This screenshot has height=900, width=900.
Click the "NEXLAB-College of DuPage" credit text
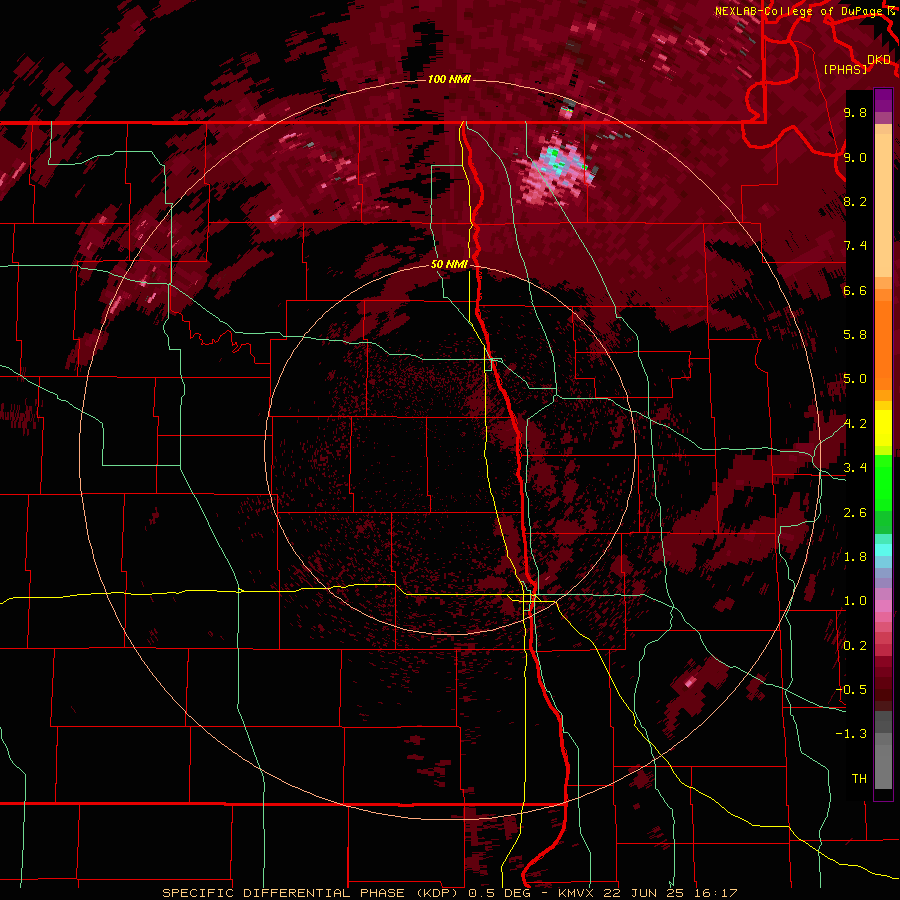click(798, 11)
